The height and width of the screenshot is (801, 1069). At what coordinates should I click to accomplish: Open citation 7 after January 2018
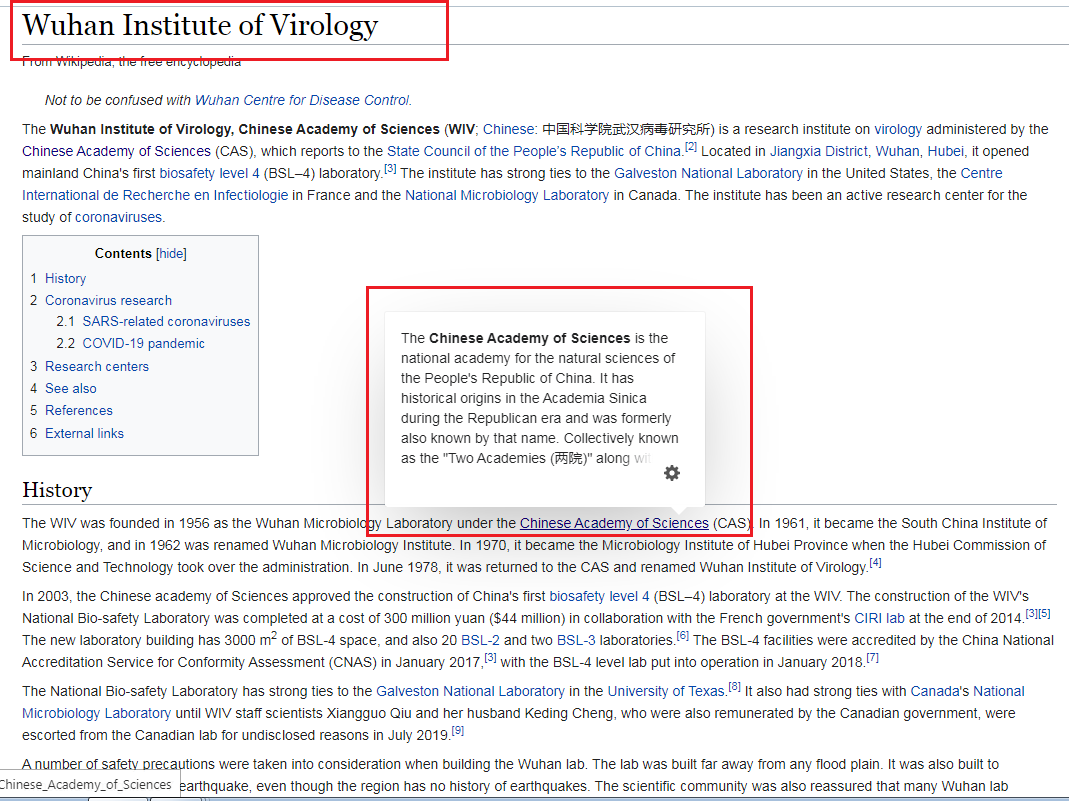[x=873, y=658]
